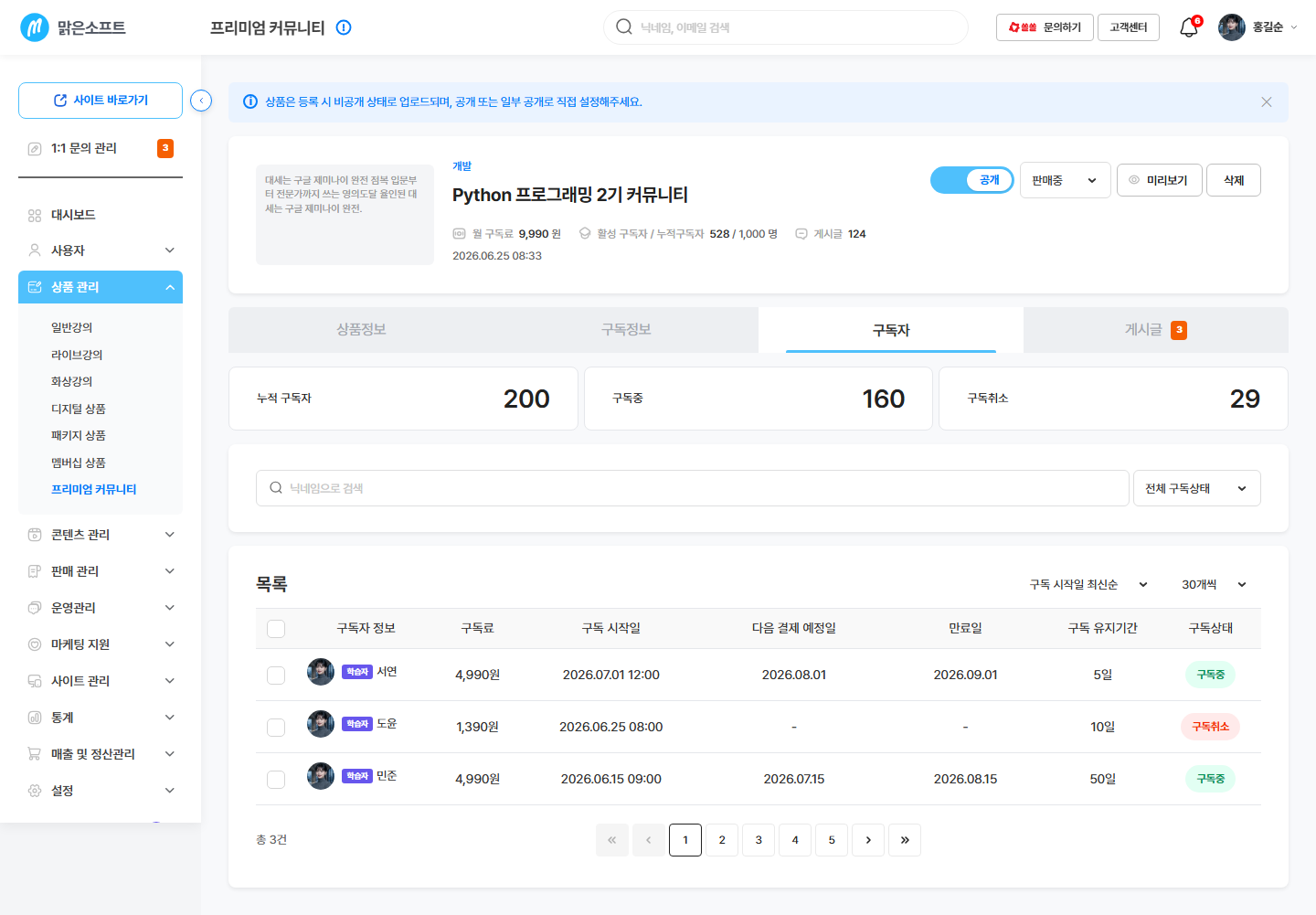The height and width of the screenshot is (915, 1316).
Task: Click the 설정 gear icon
Action: (35, 791)
